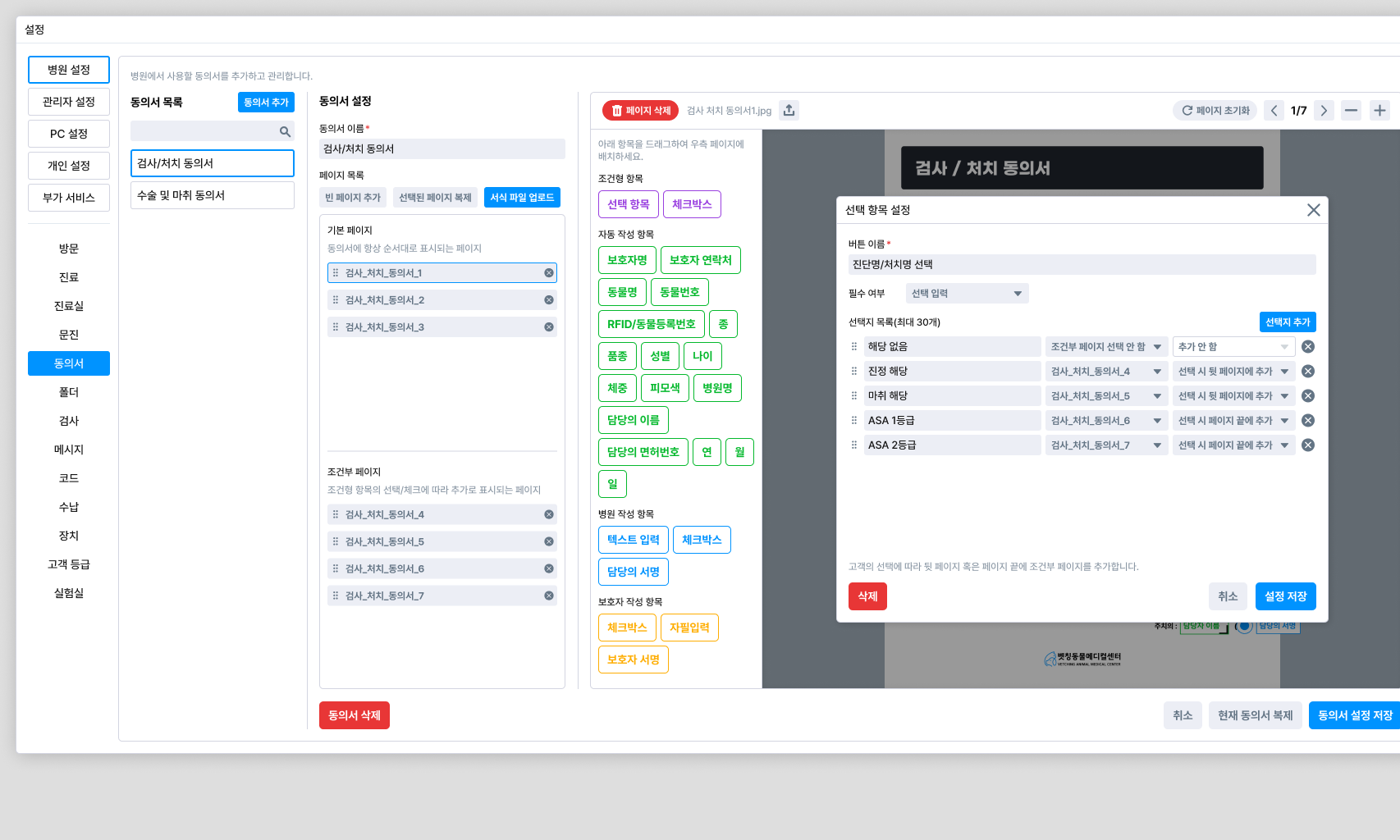Click 설정 저장 in dialog

click(1285, 596)
